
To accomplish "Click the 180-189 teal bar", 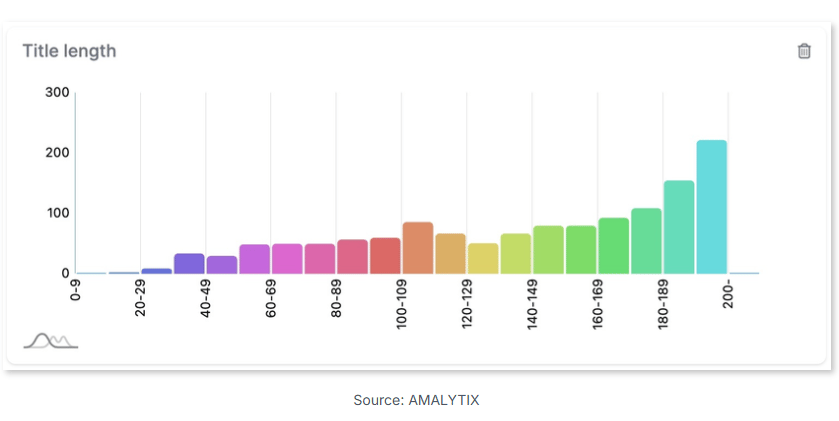I will (x=679, y=227).
